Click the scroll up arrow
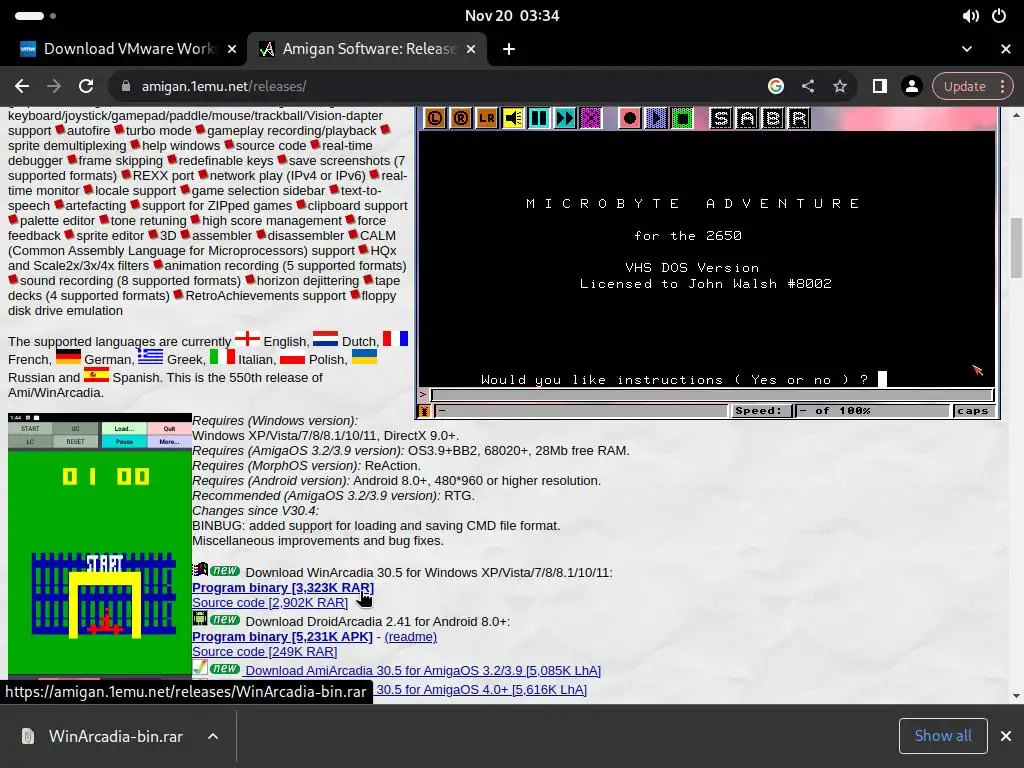1024x768 pixels. (x=1016, y=115)
